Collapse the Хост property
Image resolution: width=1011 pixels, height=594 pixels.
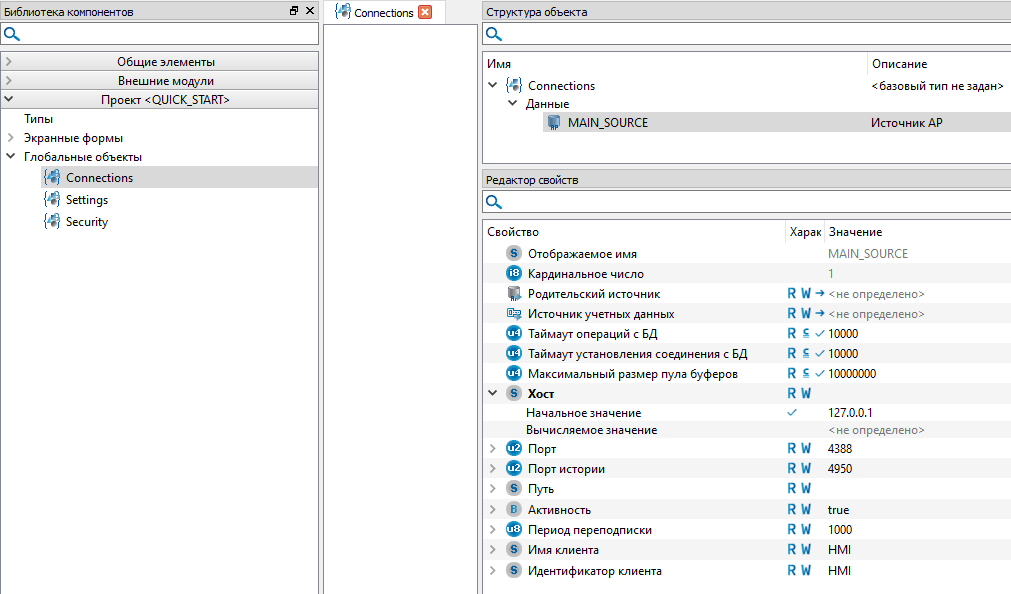[492, 394]
